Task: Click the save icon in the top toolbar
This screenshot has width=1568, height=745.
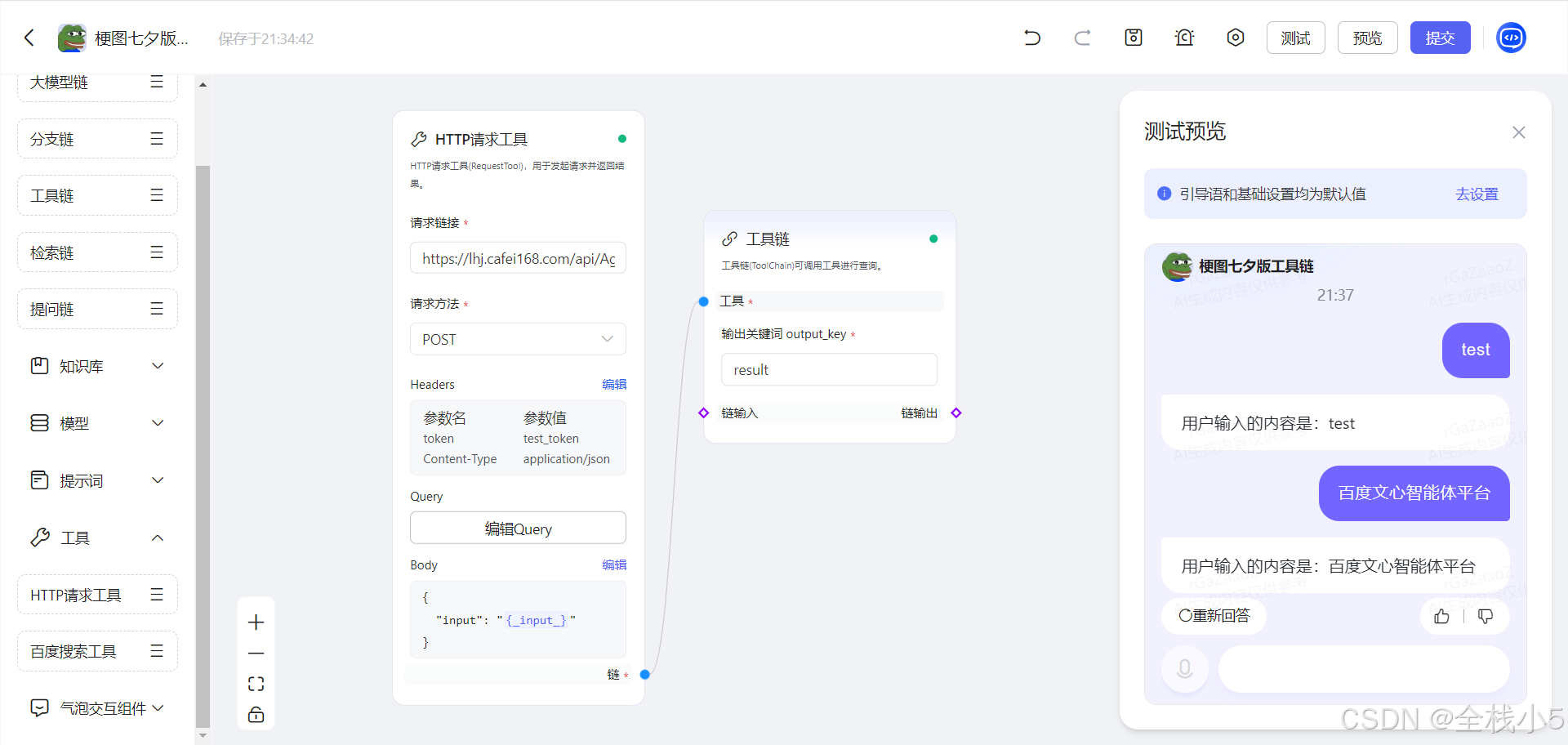Action: [1134, 38]
